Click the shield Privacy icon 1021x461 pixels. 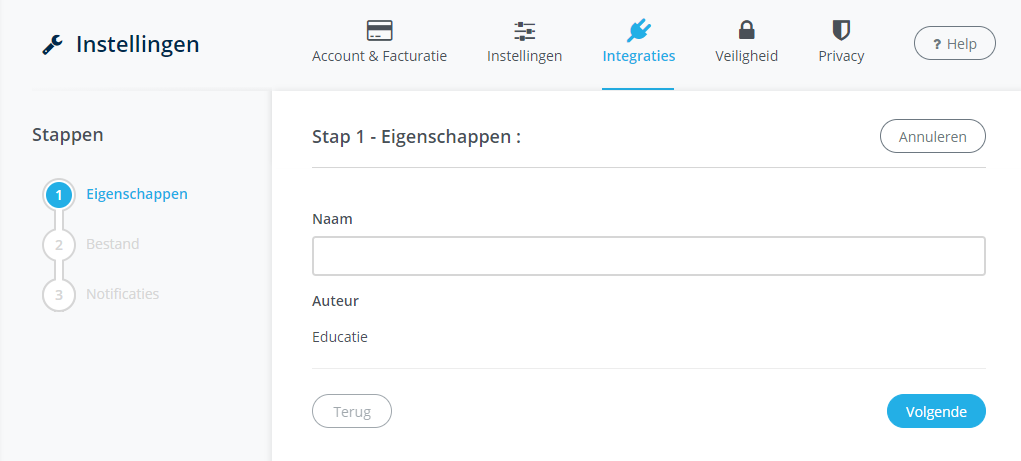[841, 30]
